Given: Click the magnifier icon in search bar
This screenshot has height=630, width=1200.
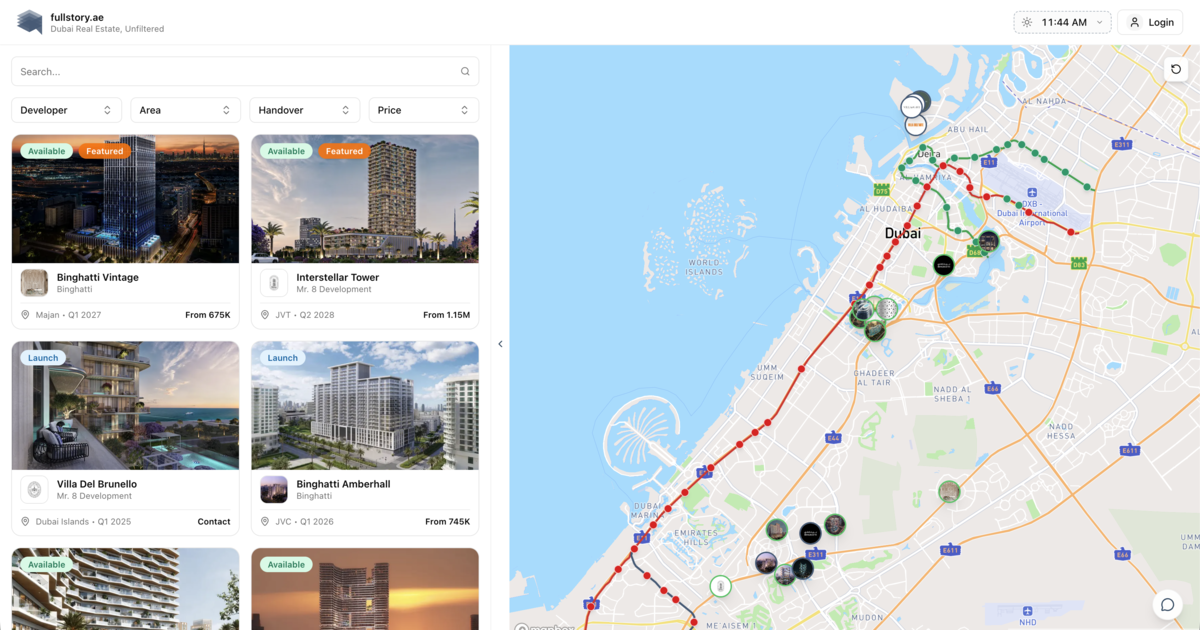Looking at the screenshot, I should coord(465,72).
